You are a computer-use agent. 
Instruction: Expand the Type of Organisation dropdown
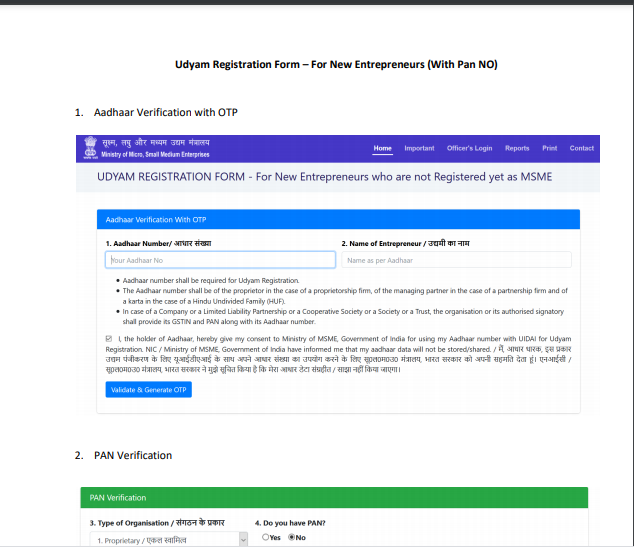[169, 540]
